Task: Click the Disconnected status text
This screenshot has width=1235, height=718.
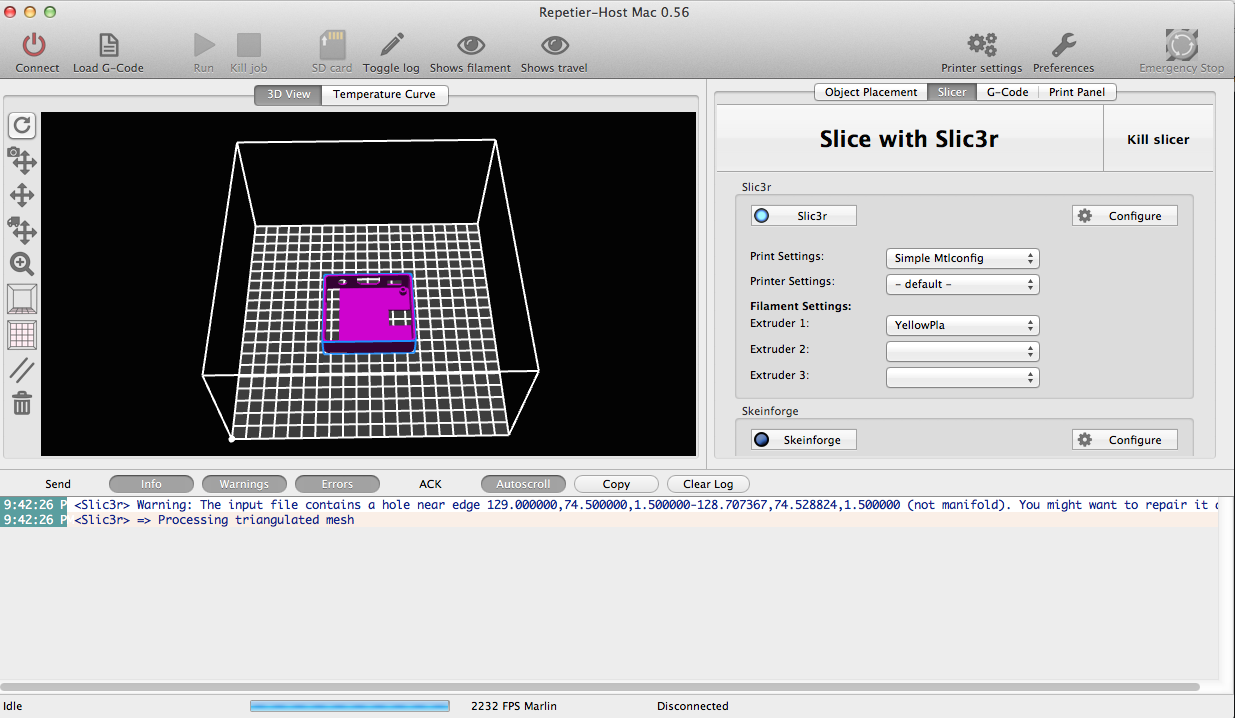Action: click(692, 706)
